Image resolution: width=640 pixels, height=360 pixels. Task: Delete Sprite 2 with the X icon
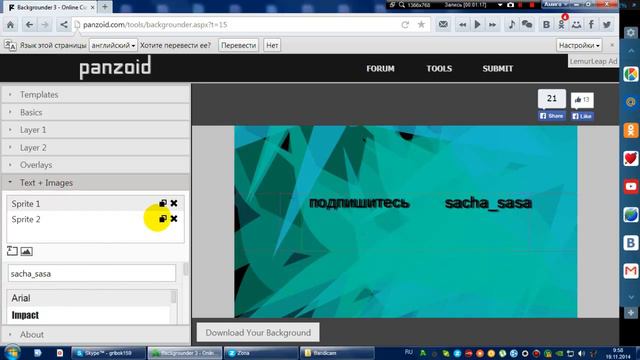pos(174,219)
